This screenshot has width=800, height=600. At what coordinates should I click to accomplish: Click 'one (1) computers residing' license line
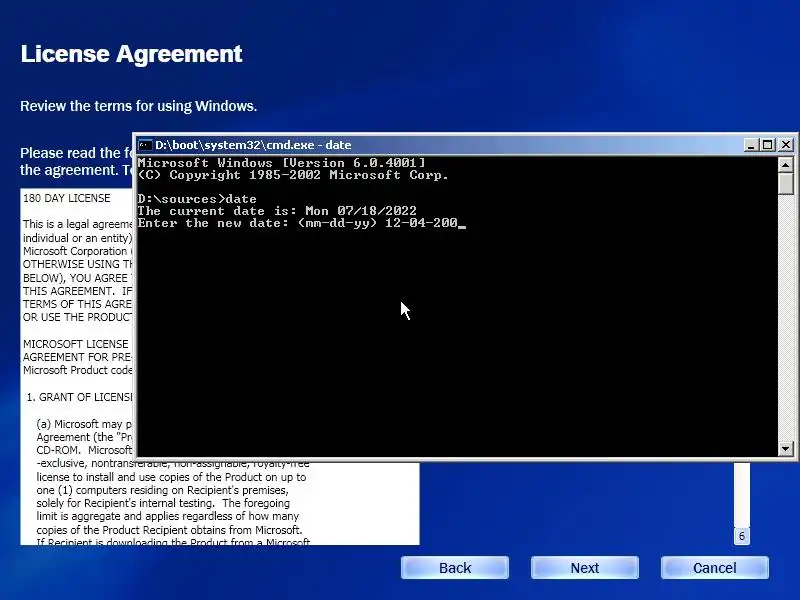pyautogui.click(x=162, y=490)
